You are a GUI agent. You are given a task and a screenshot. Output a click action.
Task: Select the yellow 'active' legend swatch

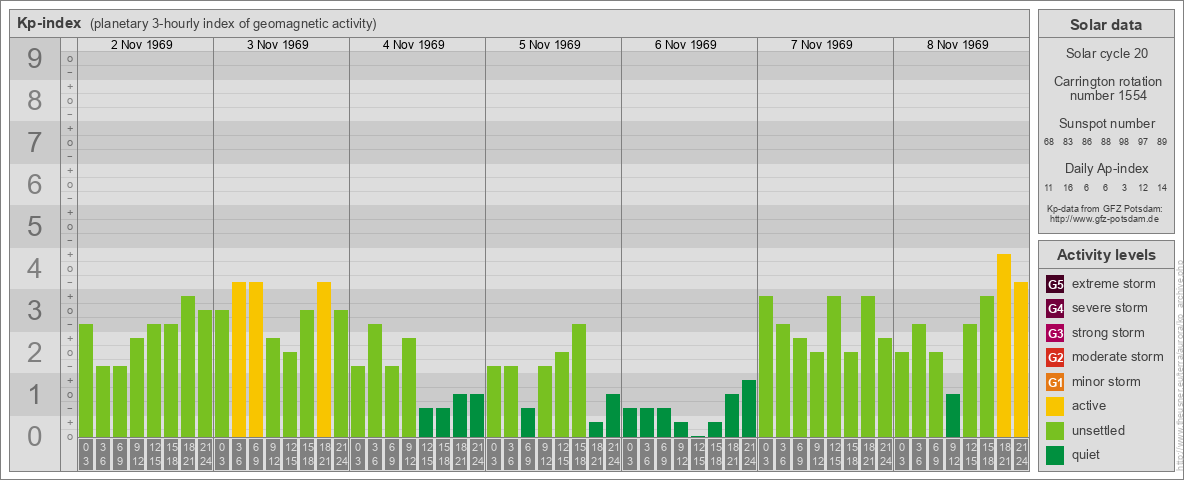coord(1055,406)
